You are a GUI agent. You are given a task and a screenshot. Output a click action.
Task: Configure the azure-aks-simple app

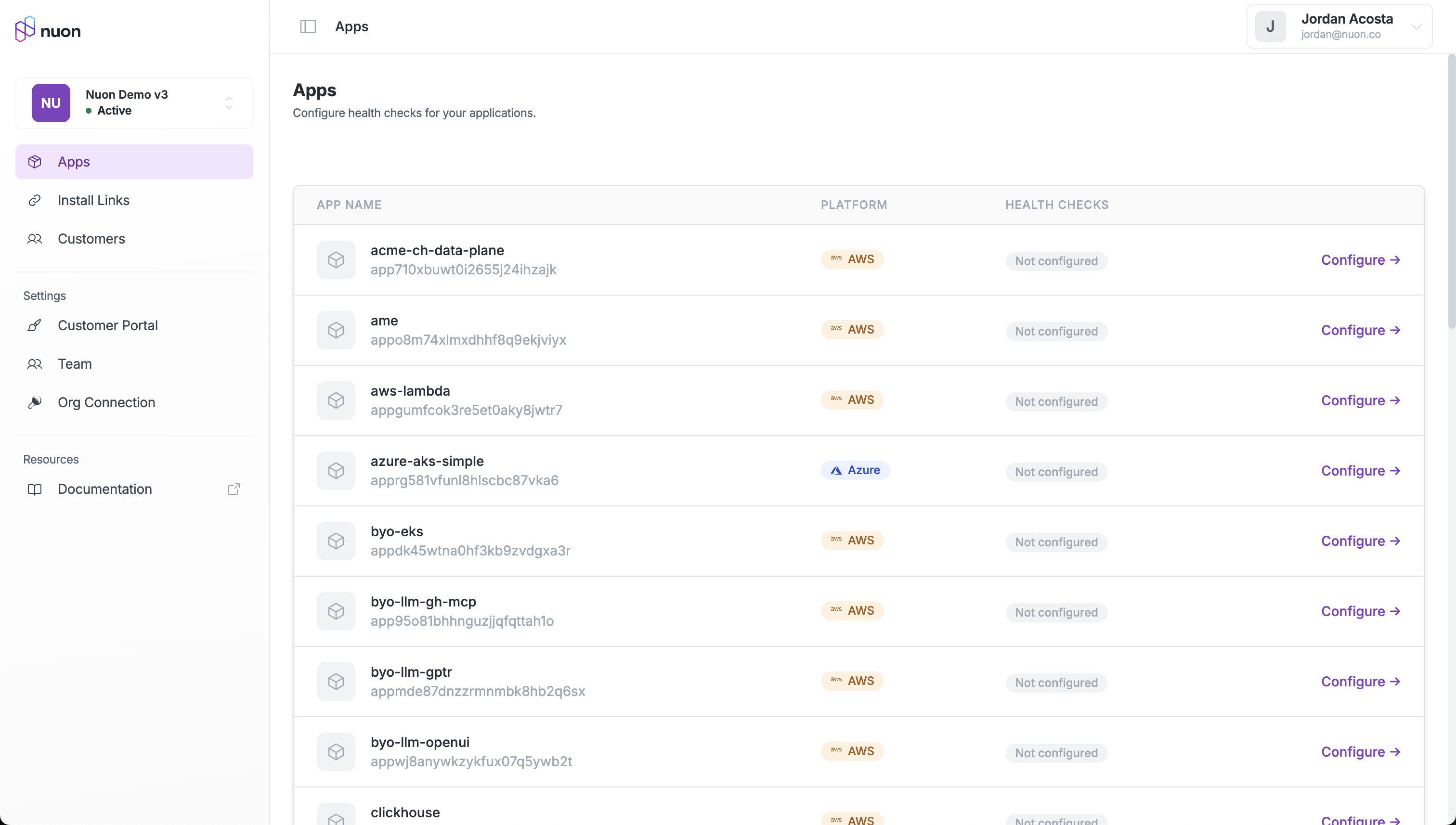click(x=1360, y=470)
